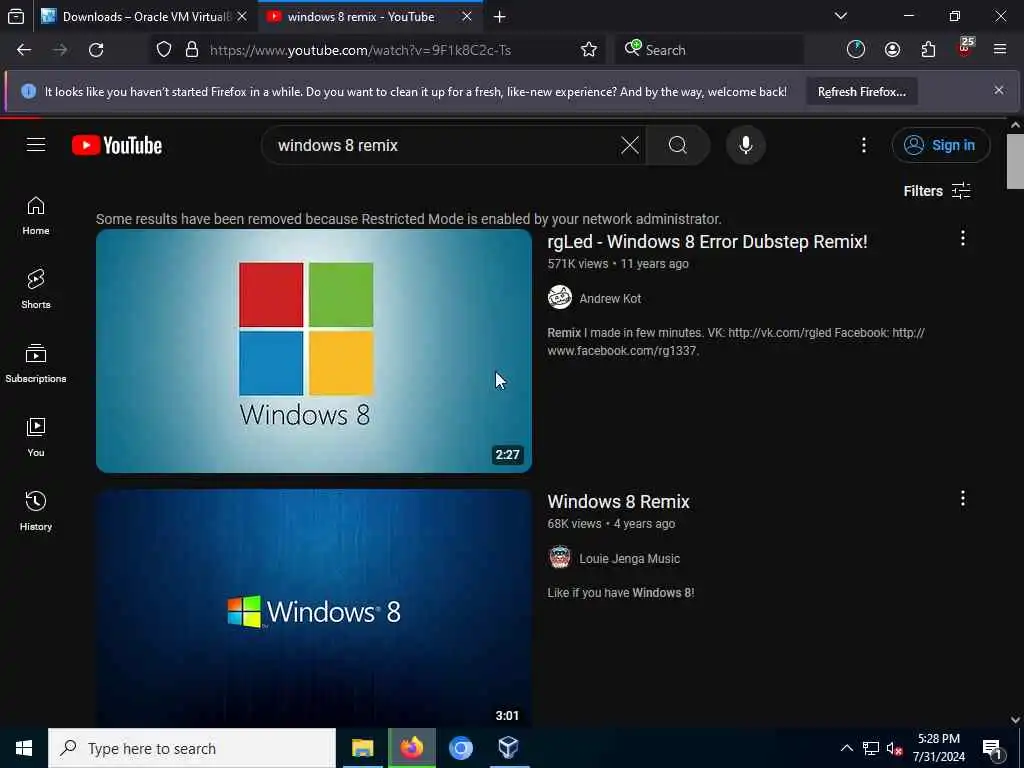Viewport: 1024px width, 768px height.
Task: Click the page vertical scrollbar thumb
Action: (x=1015, y=161)
